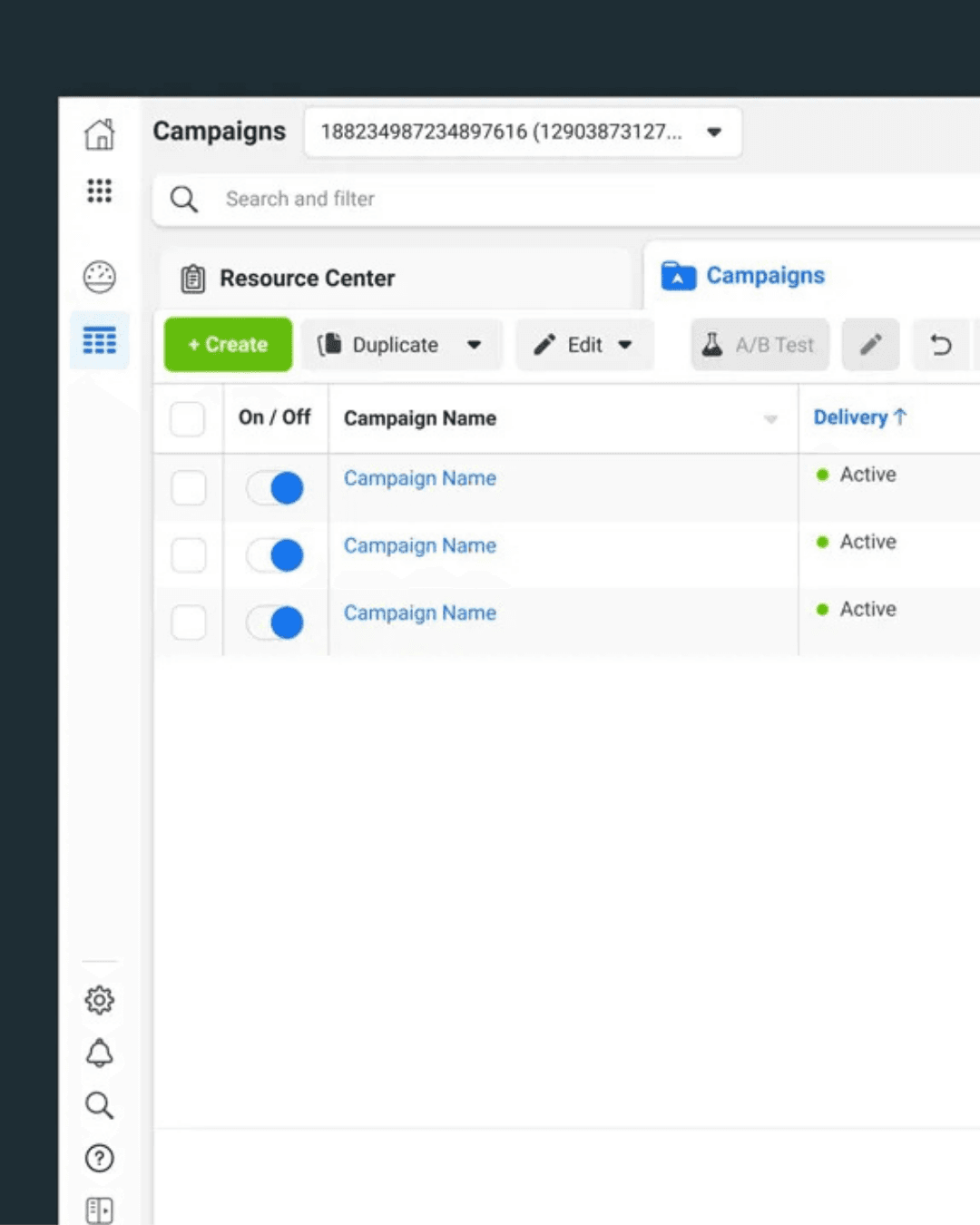Click the magnifier icon in search bar
Screen dimensions: 980x1225
[x=184, y=199]
